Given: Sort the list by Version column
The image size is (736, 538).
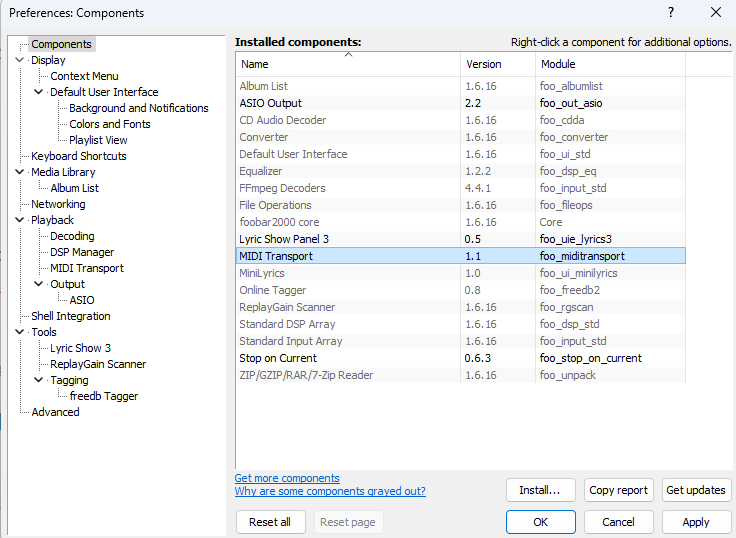Looking at the screenshot, I should [498, 64].
